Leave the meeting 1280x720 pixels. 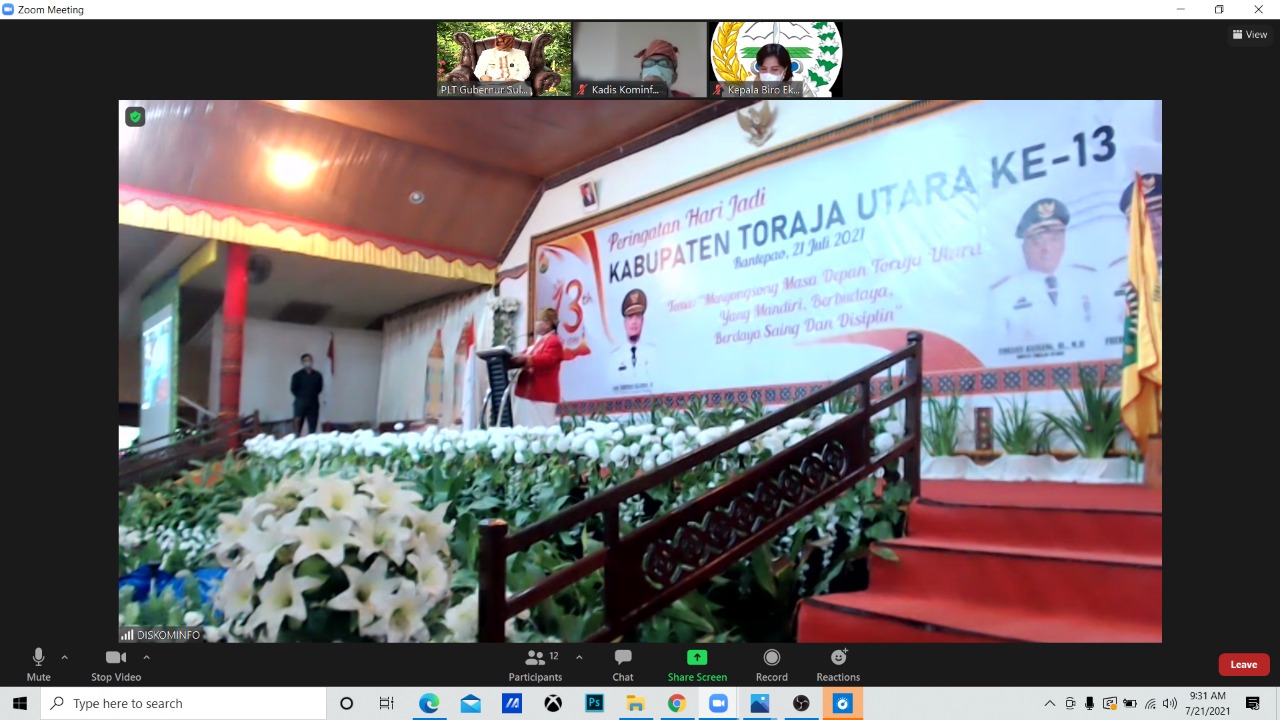click(1243, 665)
